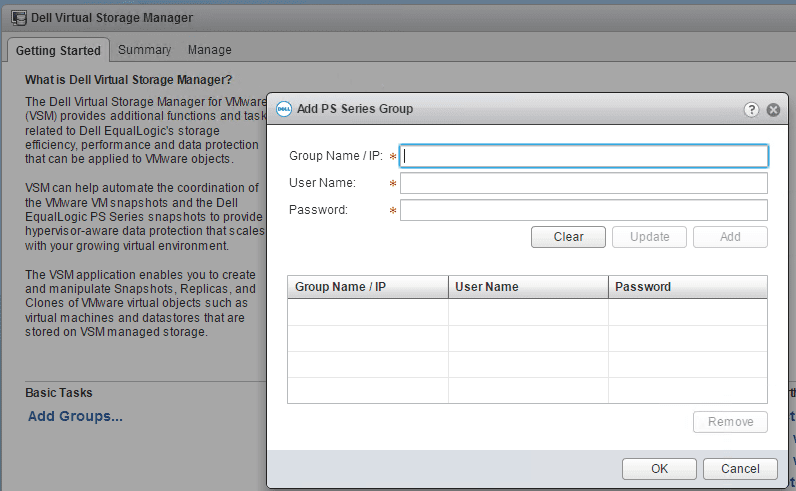Close the Add PS Series Group dialog
Screen dimensions: 796x491
click(x=773, y=109)
